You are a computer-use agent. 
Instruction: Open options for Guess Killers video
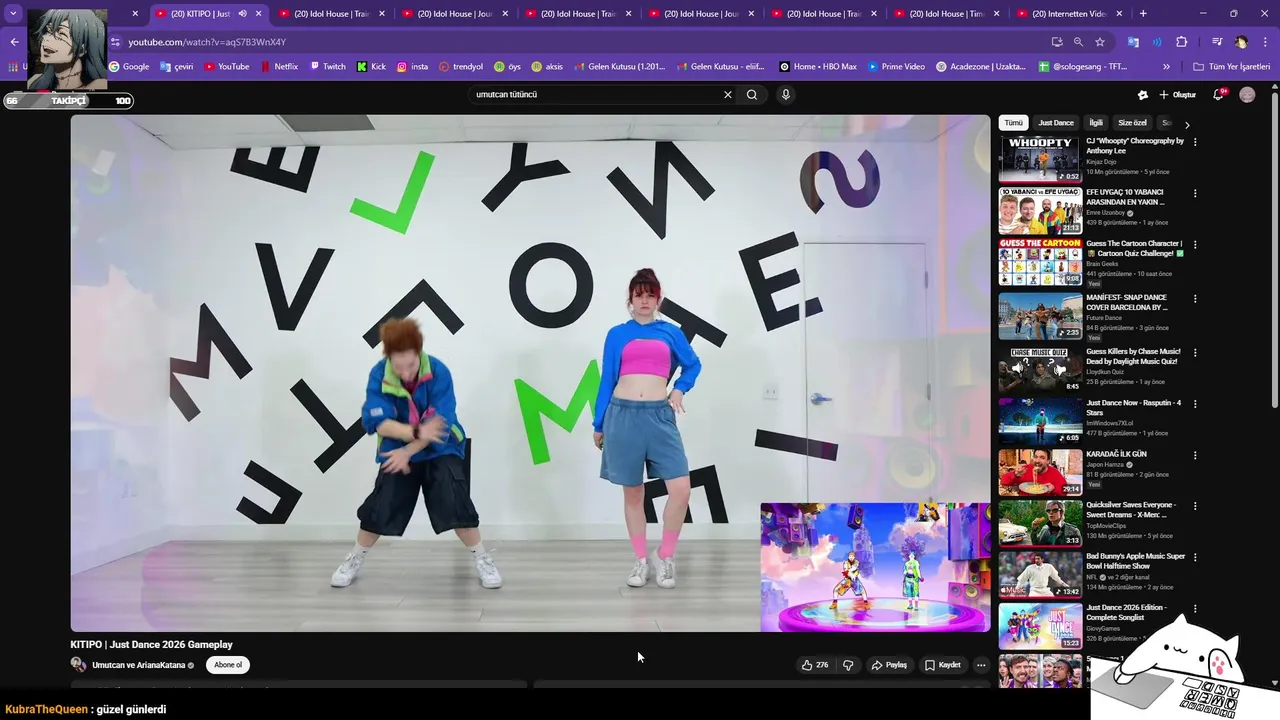1195,353
